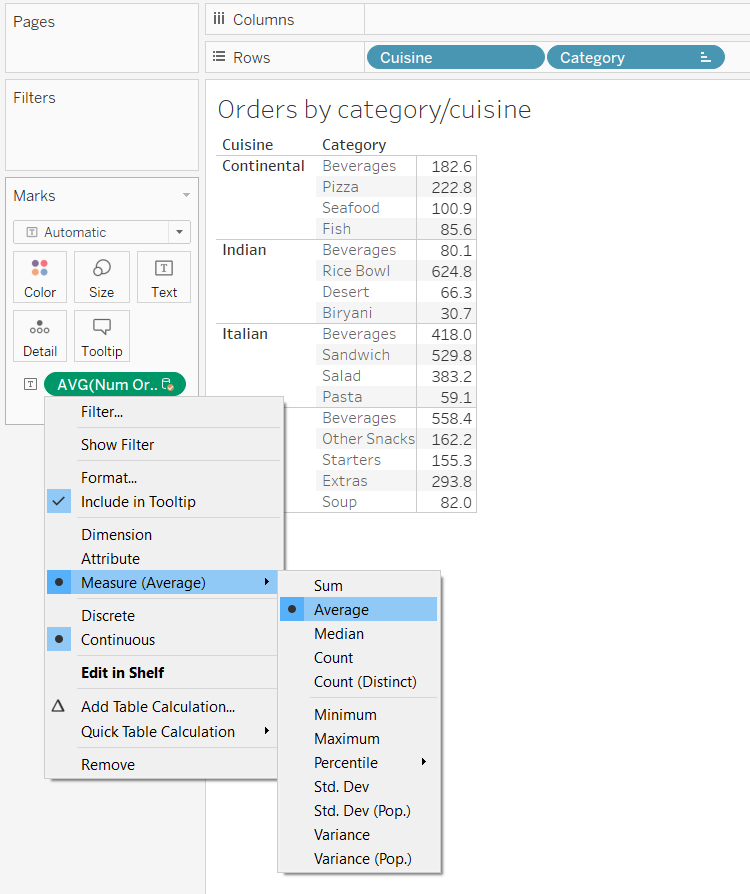Click the Rows shelf icon

point(219,57)
